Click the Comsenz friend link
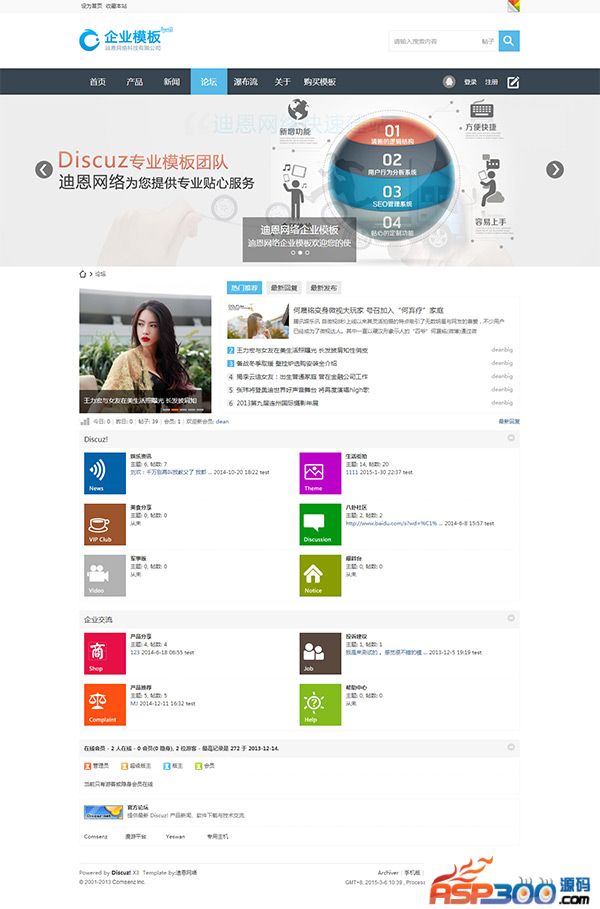Screen dimensions: 600x909 96,837
